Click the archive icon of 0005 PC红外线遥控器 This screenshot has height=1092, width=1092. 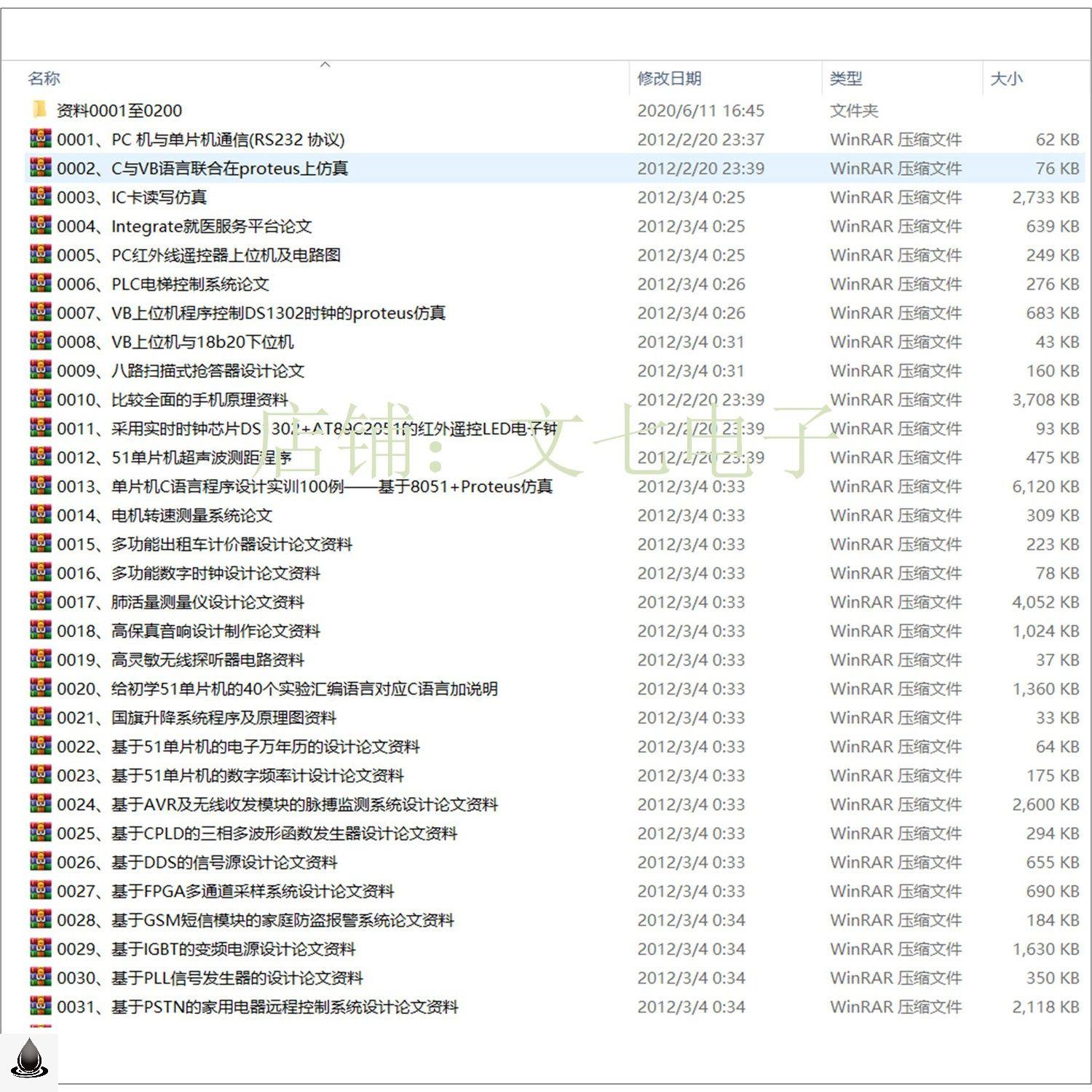point(40,254)
